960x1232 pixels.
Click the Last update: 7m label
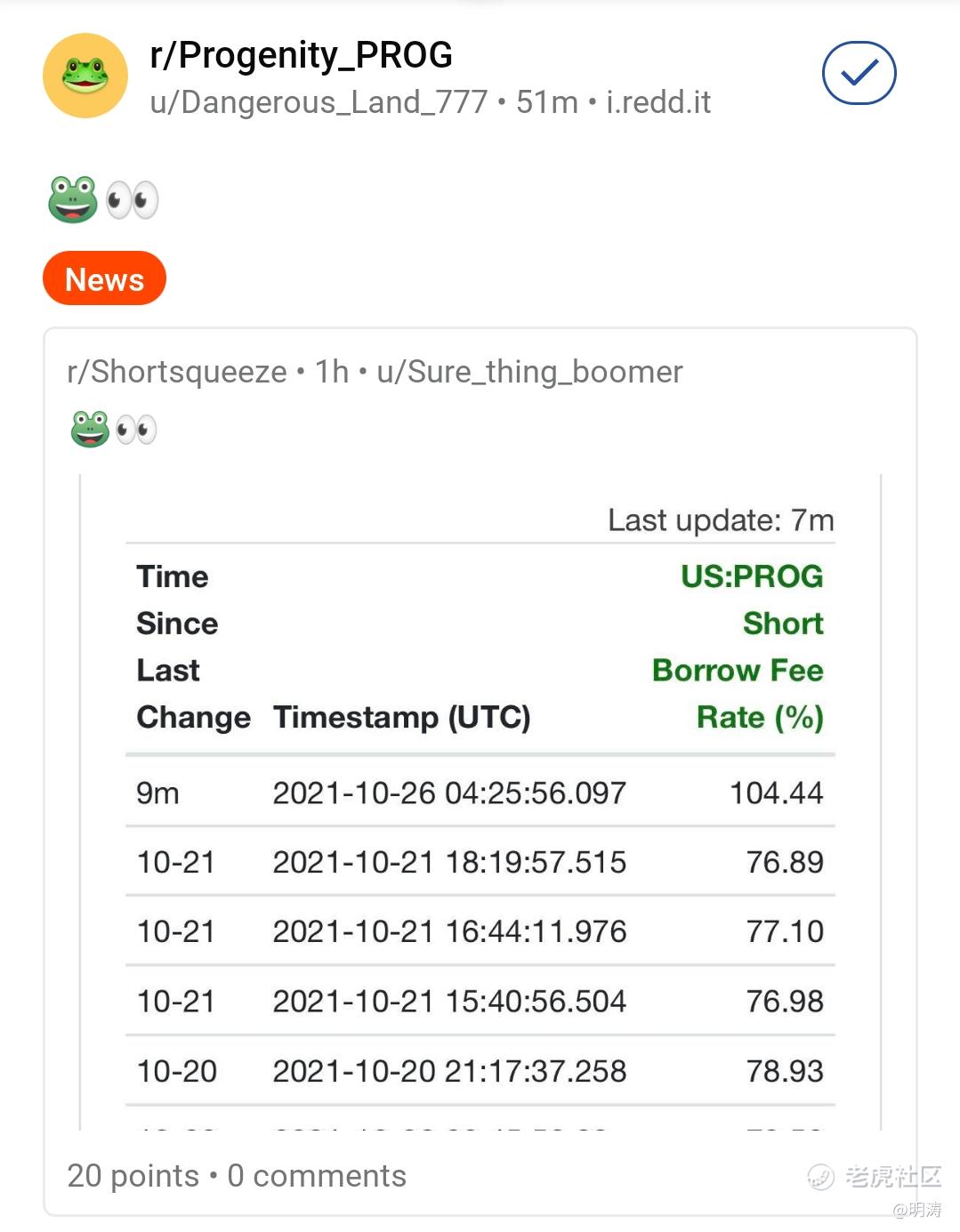721,520
